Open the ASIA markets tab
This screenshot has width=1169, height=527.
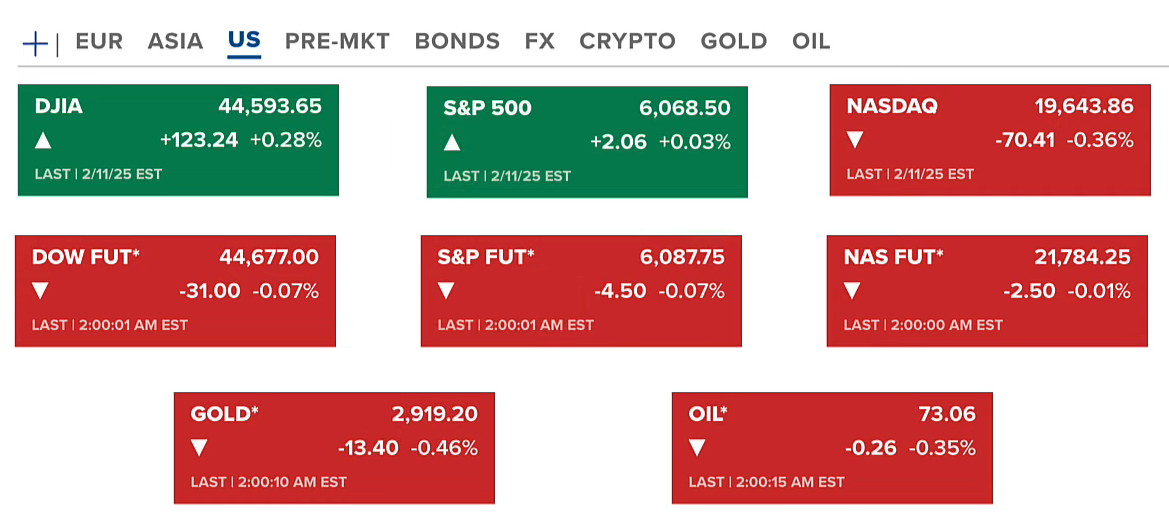click(175, 41)
